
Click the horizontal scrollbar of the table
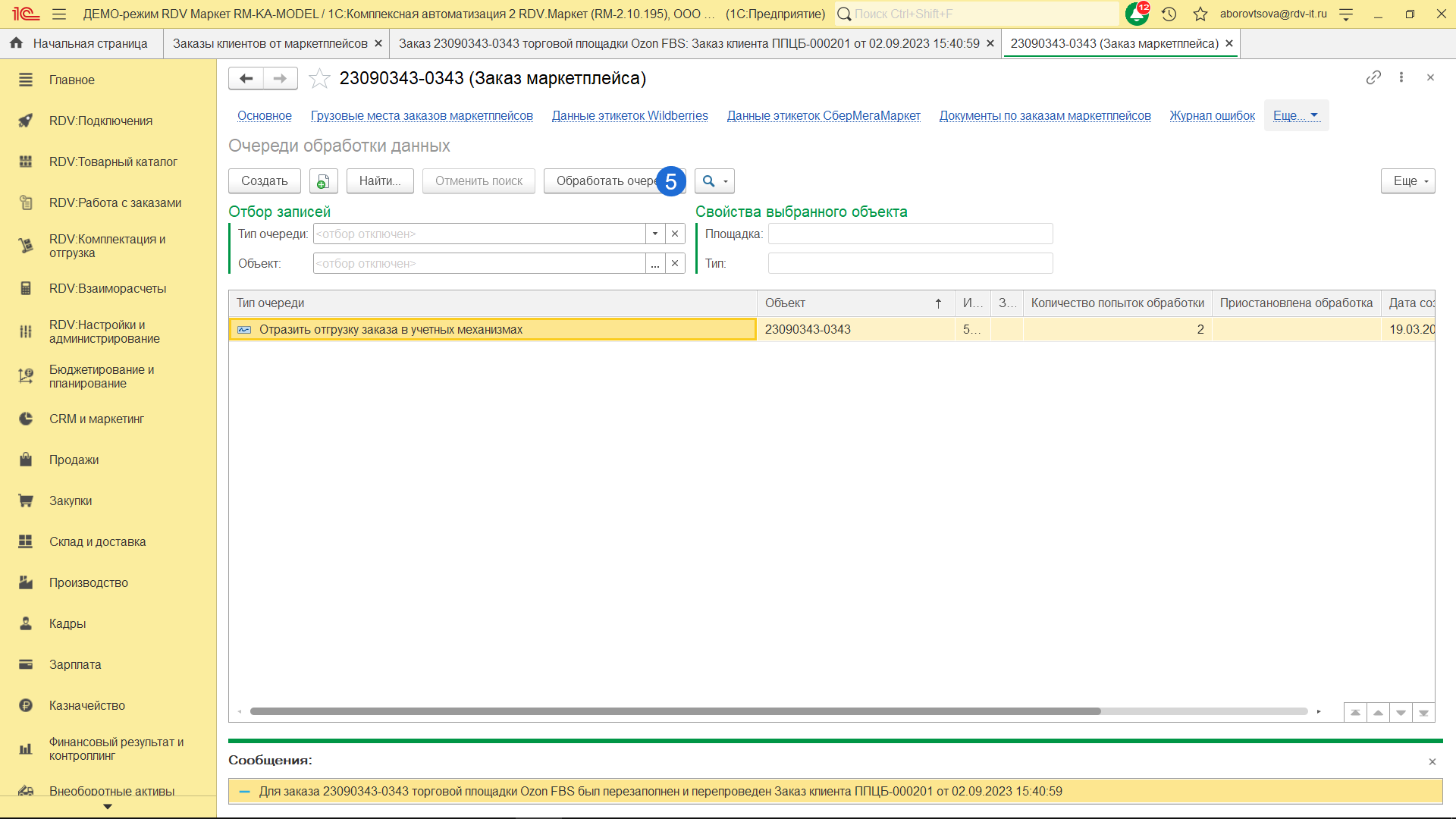point(675,711)
